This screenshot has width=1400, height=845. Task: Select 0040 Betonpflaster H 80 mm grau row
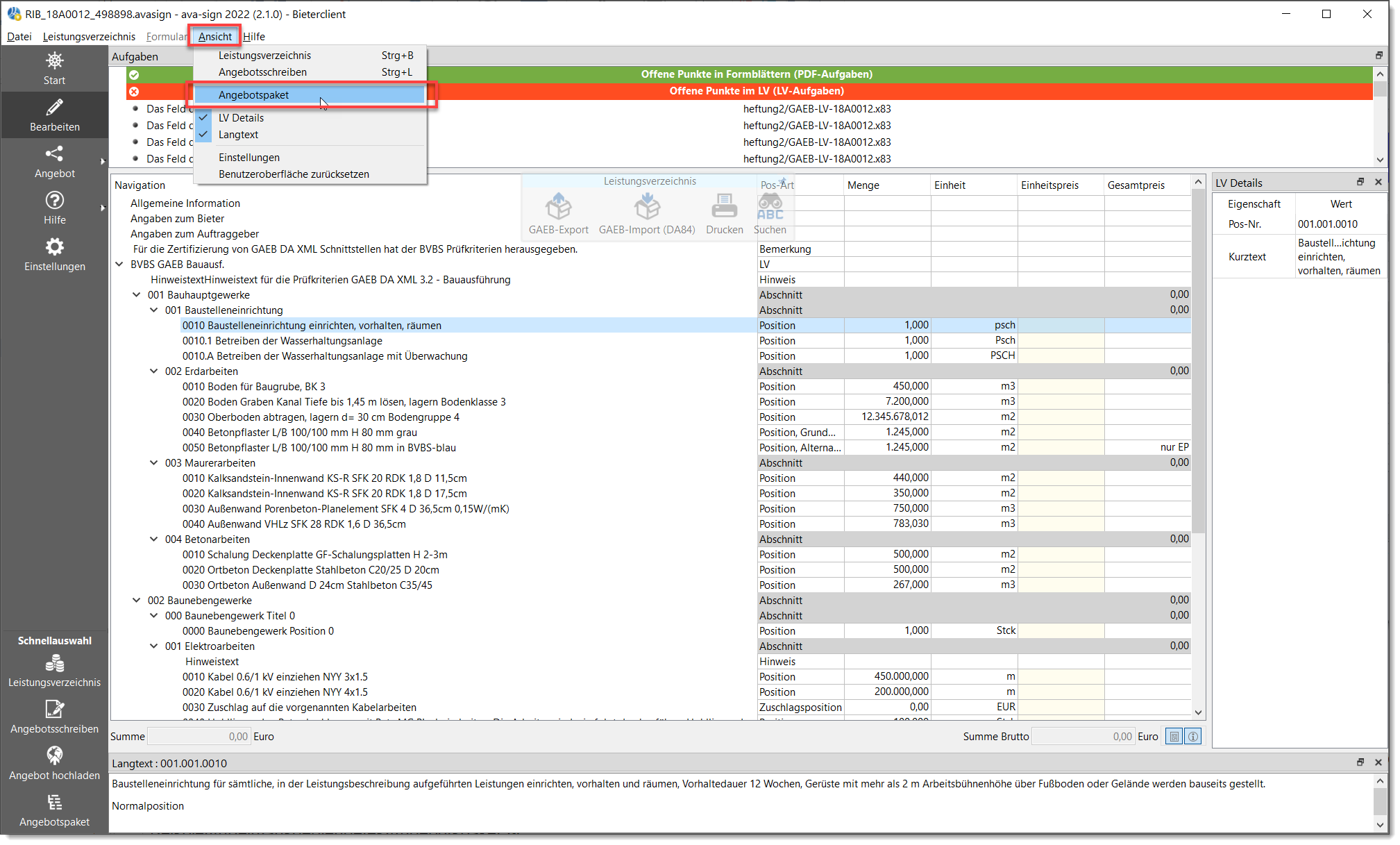[299, 433]
